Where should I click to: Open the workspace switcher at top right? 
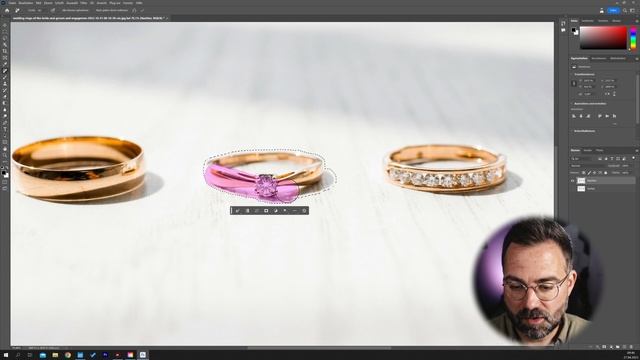(633, 11)
